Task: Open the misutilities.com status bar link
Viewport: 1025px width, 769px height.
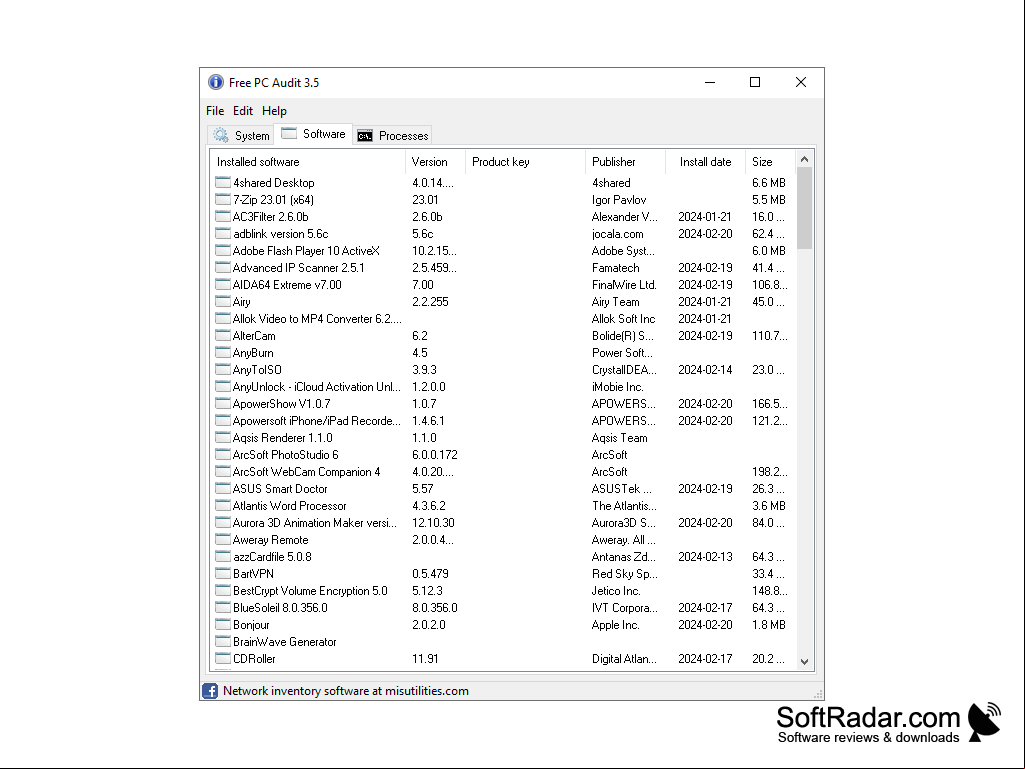Action: coord(346,691)
